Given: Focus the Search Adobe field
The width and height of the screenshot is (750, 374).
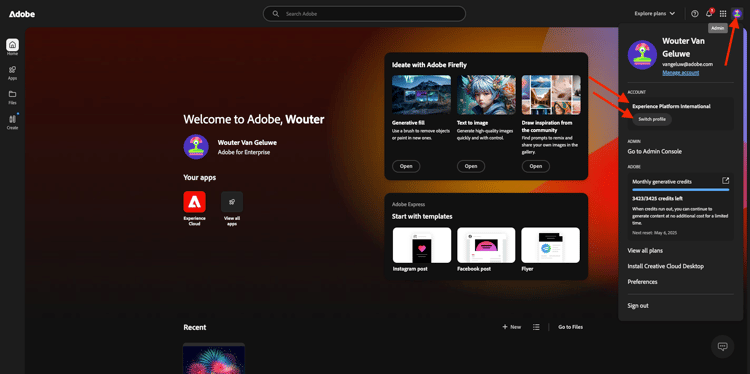Looking at the screenshot, I should pos(364,14).
